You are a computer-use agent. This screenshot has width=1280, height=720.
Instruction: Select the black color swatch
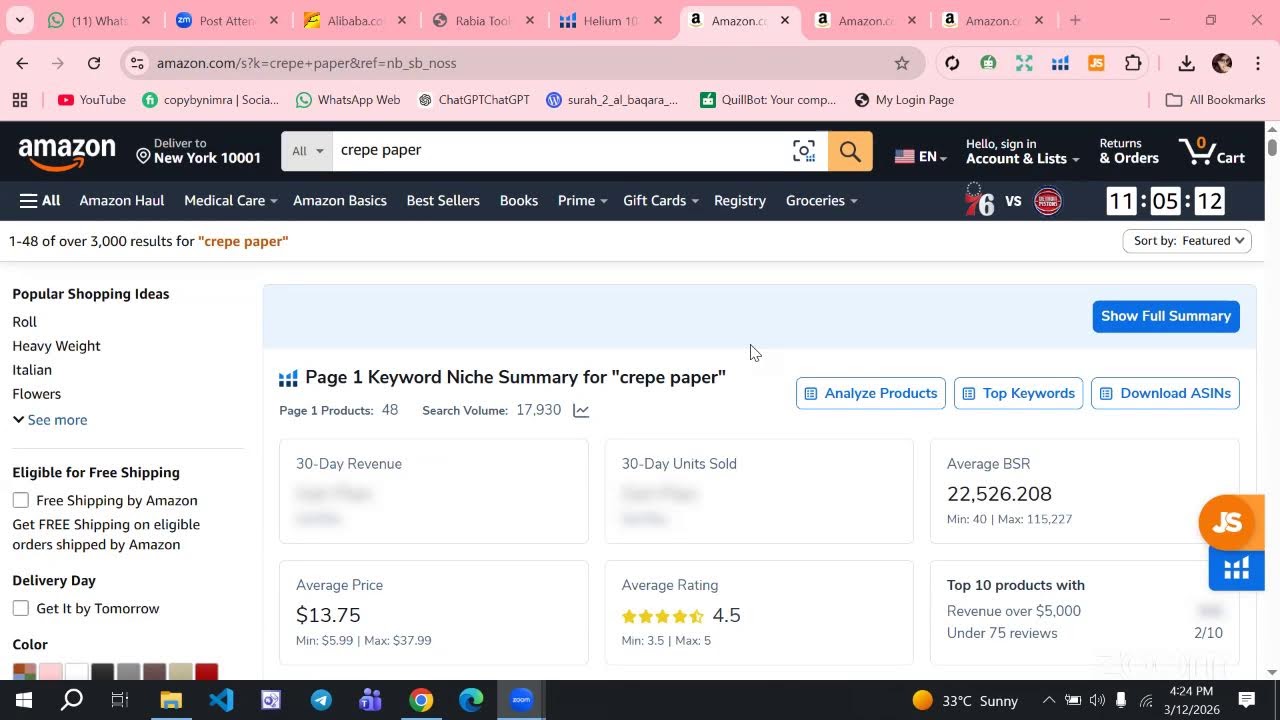pyautogui.click(x=102, y=672)
